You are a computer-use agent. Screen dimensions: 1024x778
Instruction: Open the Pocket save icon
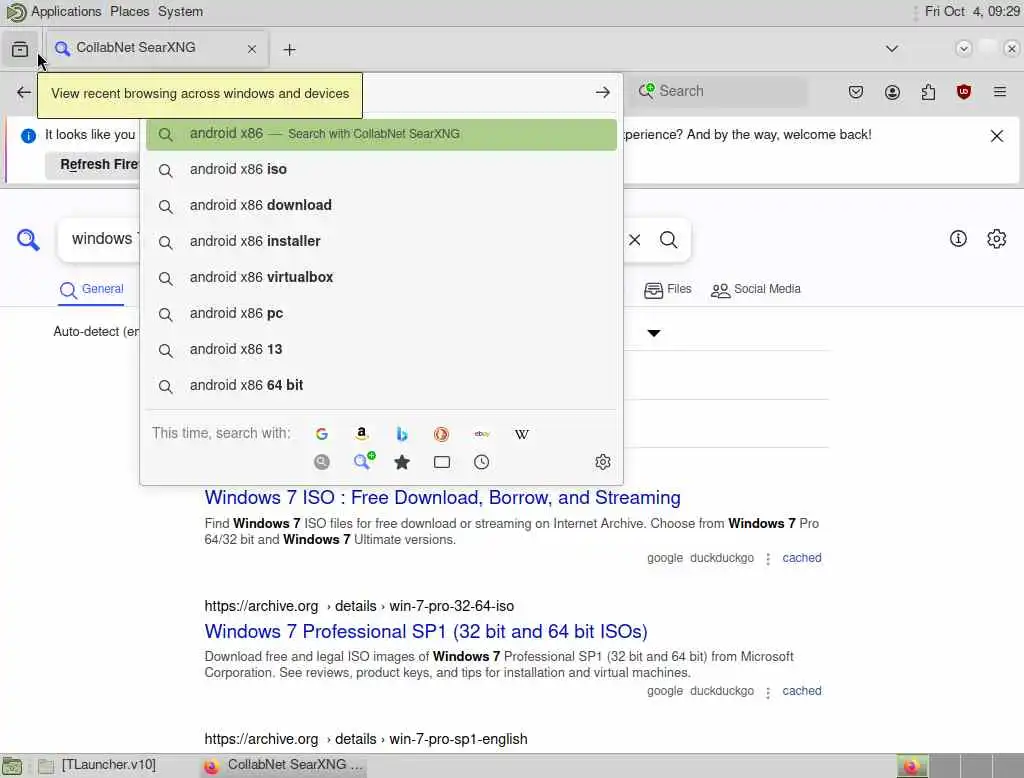pyautogui.click(x=856, y=92)
